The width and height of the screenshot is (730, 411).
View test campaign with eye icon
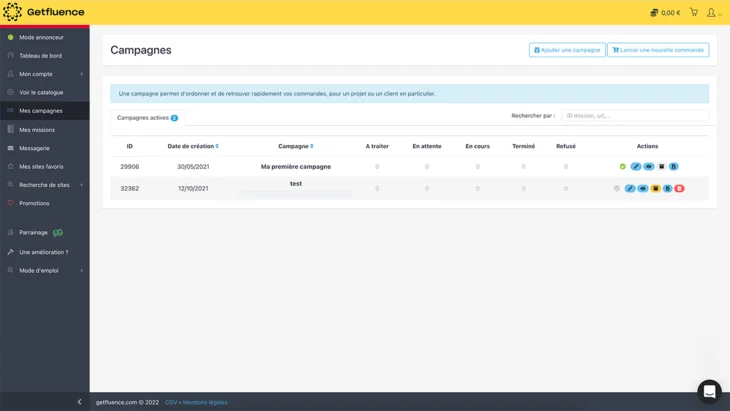(642, 189)
